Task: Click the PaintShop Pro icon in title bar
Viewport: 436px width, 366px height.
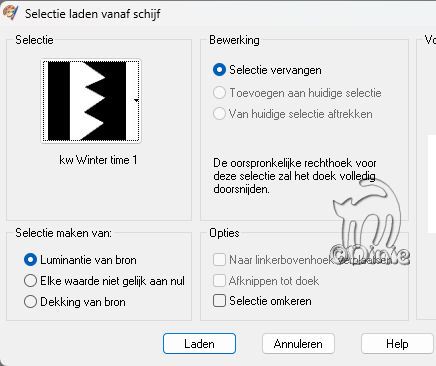Action: click(x=10, y=12)
